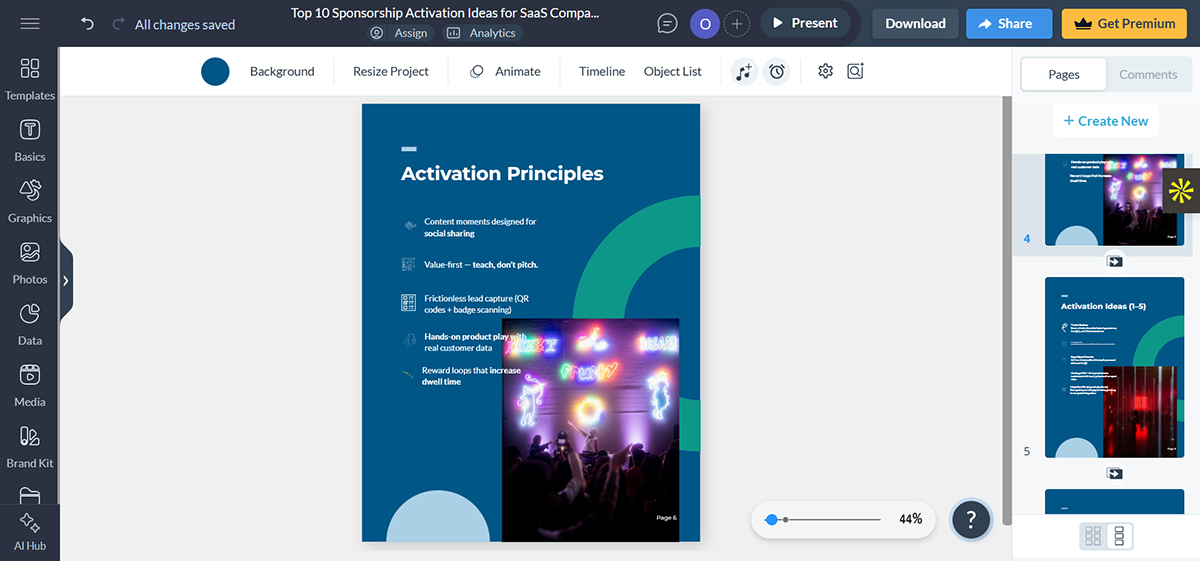This screenshot has height=561, width=1200.
Task: Open the Media panel
Action: point(30,385)
